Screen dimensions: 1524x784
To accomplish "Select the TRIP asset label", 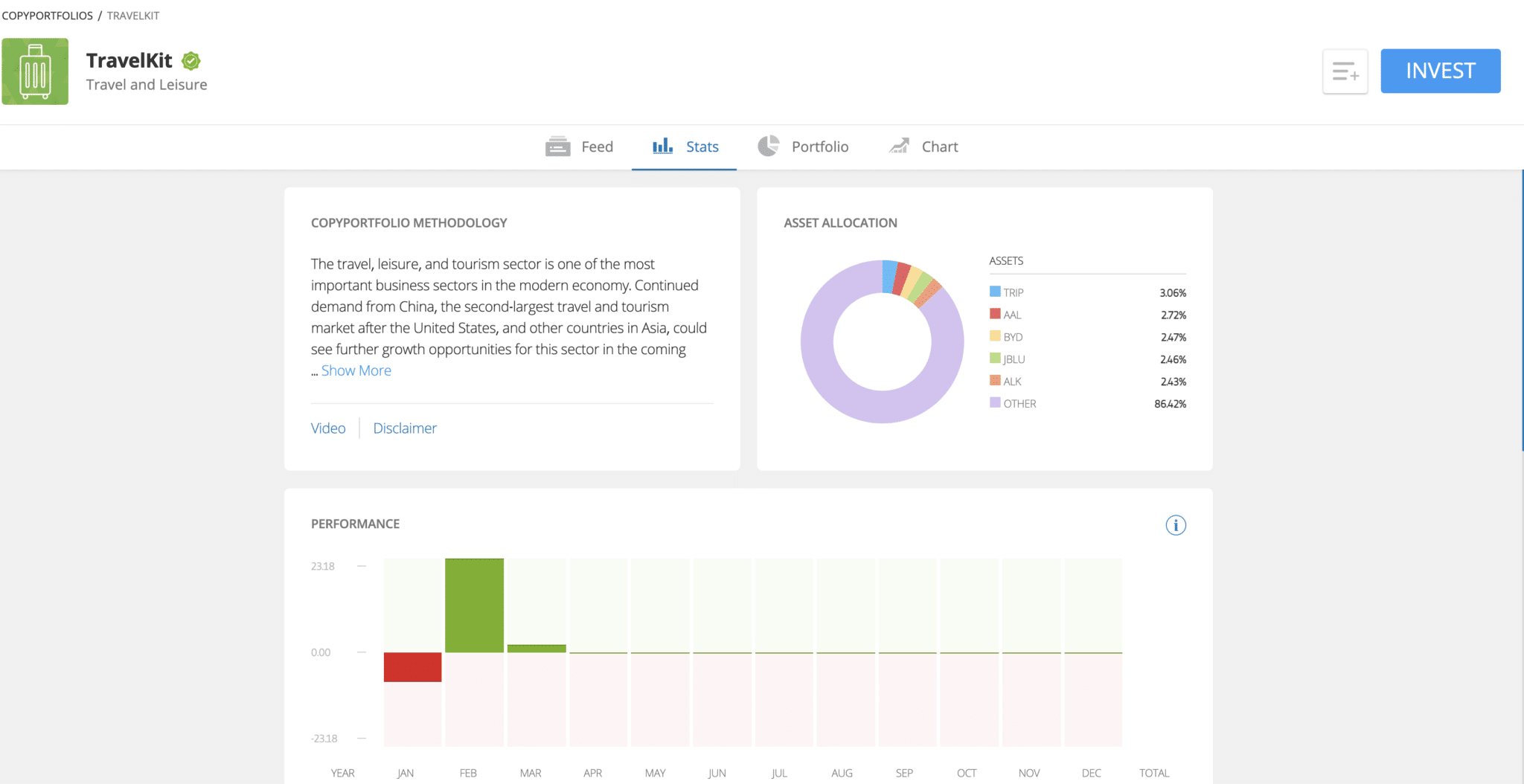I will tap(1014, 293).
